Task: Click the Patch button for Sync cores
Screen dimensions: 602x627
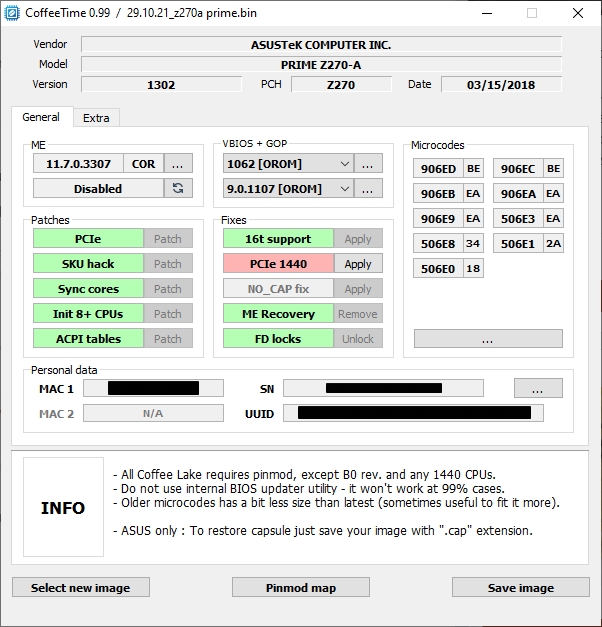Action: (x=168, y=289)
